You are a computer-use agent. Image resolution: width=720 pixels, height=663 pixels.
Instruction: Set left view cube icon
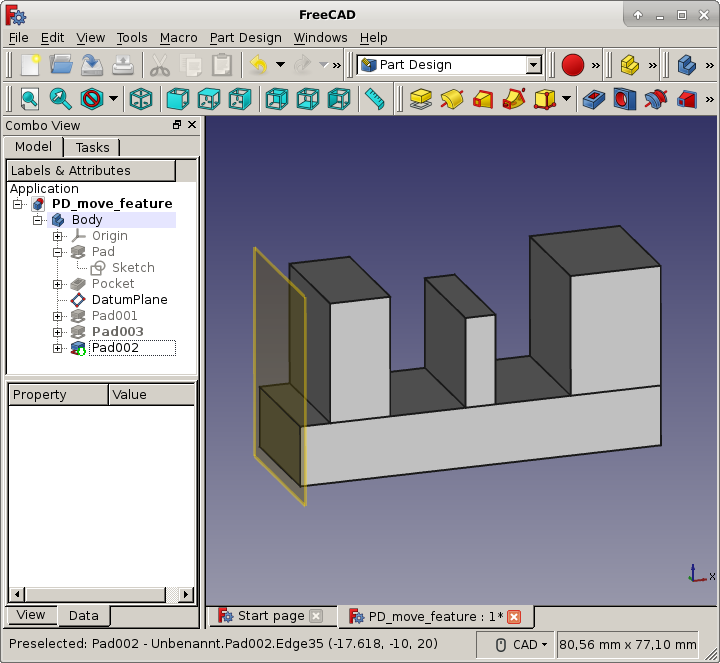(339, 99)
